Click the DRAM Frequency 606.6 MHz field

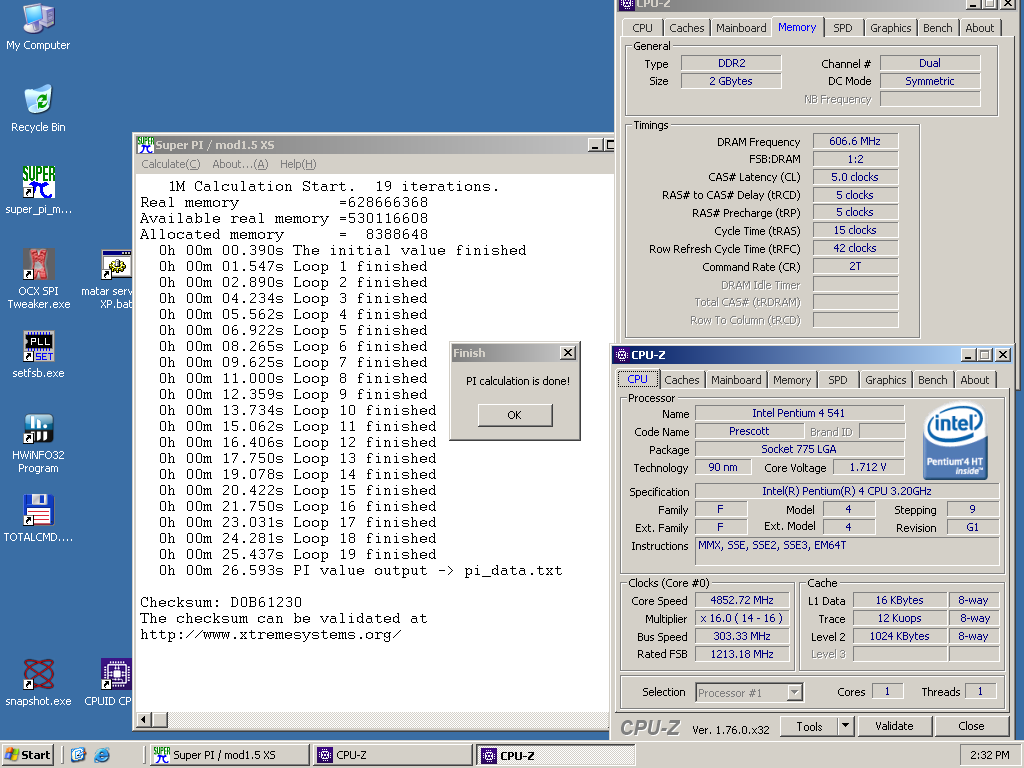pyautogui.click(x=855, y=141)
